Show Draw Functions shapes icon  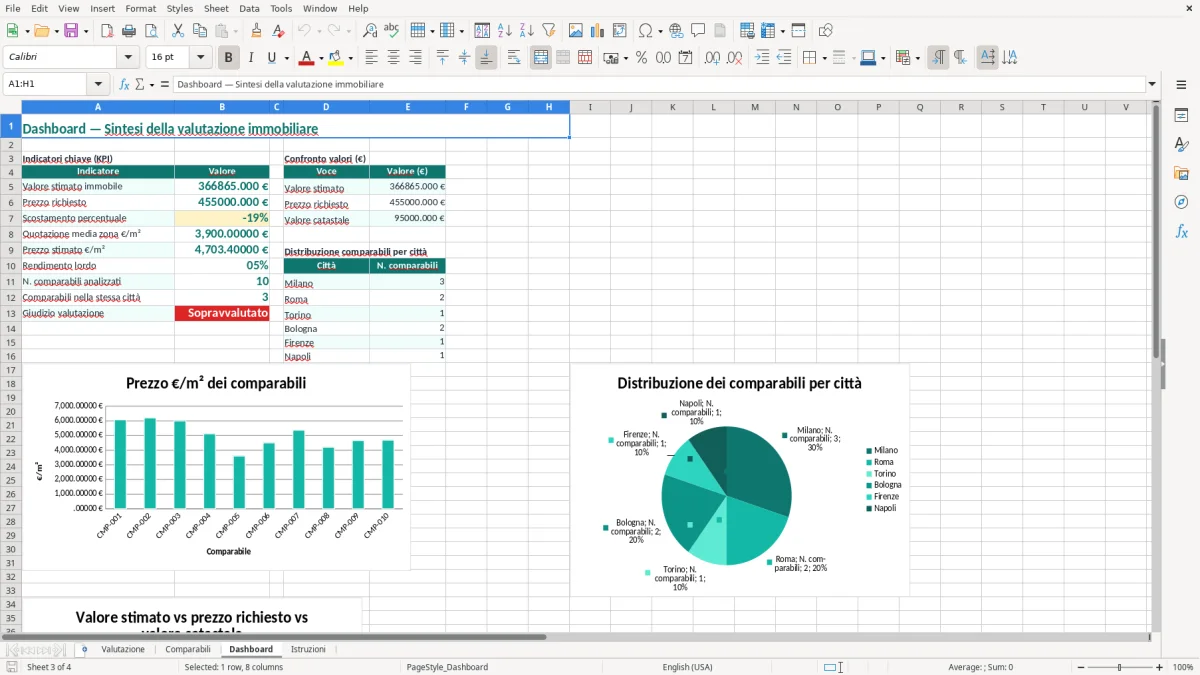coord(825,31)
